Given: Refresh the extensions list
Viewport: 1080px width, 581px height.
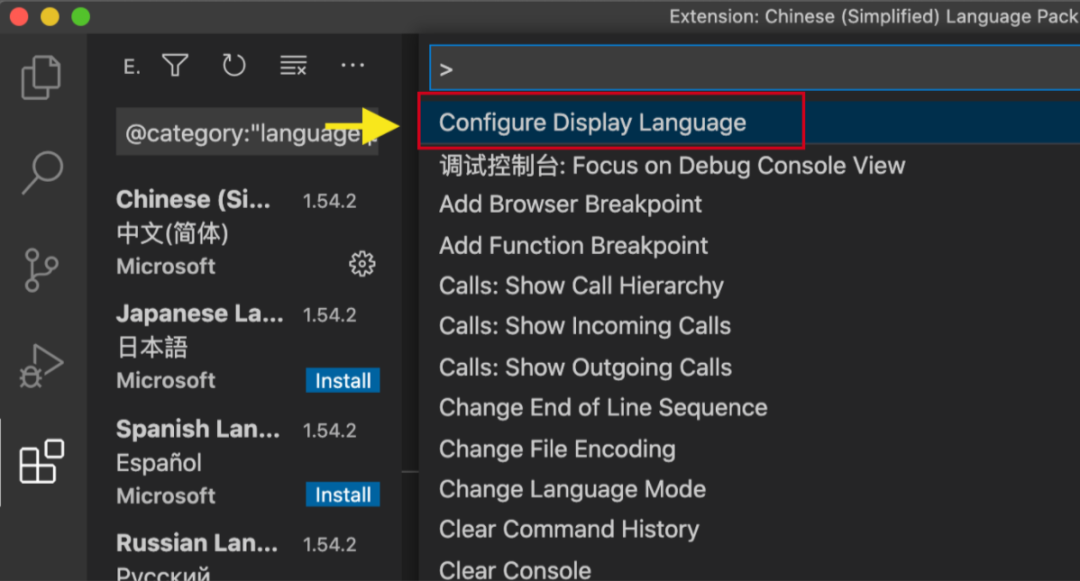Looking at the screenshot, I should (x=234, y=65).
